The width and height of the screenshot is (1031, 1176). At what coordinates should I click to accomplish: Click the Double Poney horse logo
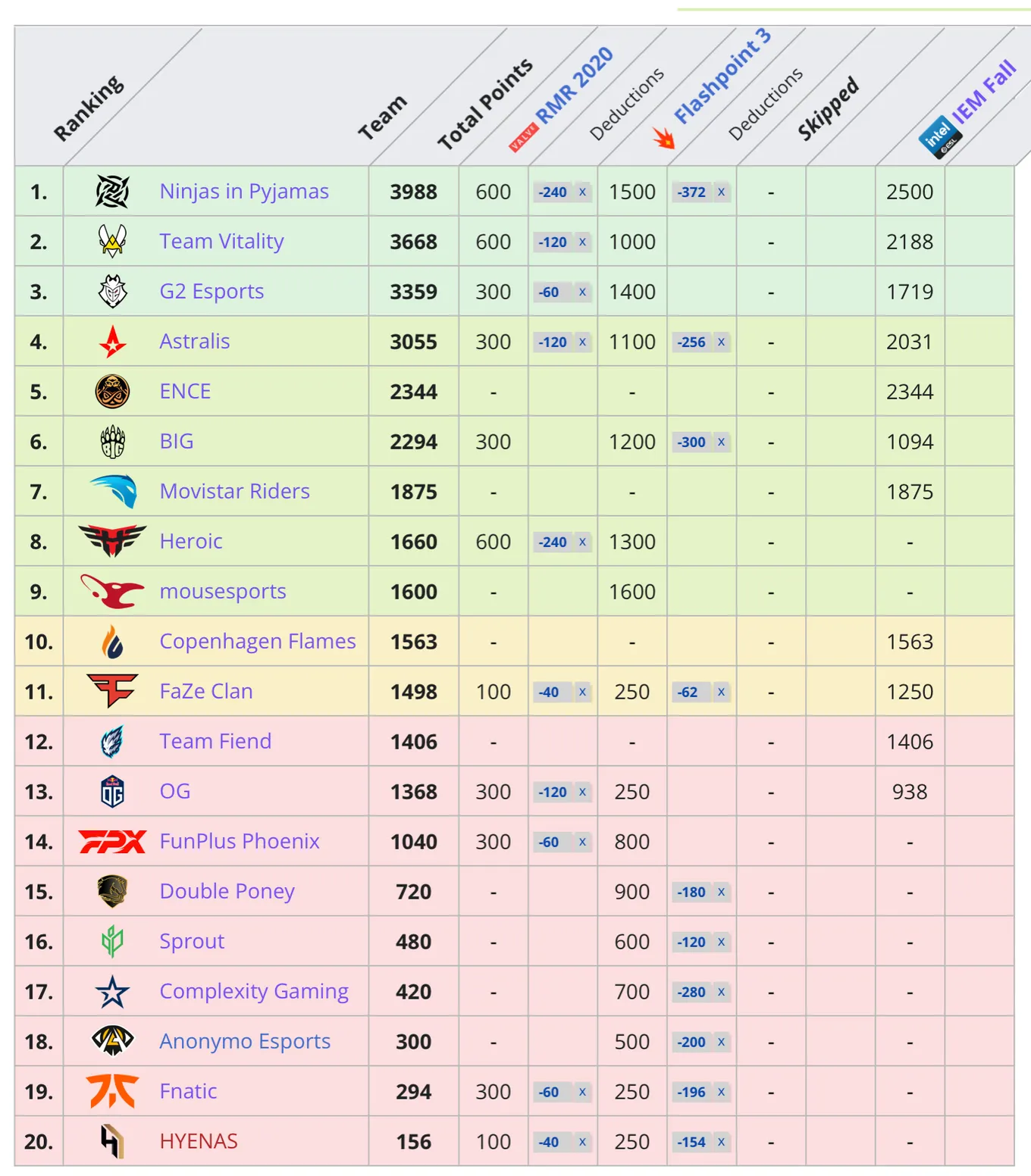[112, 892]
